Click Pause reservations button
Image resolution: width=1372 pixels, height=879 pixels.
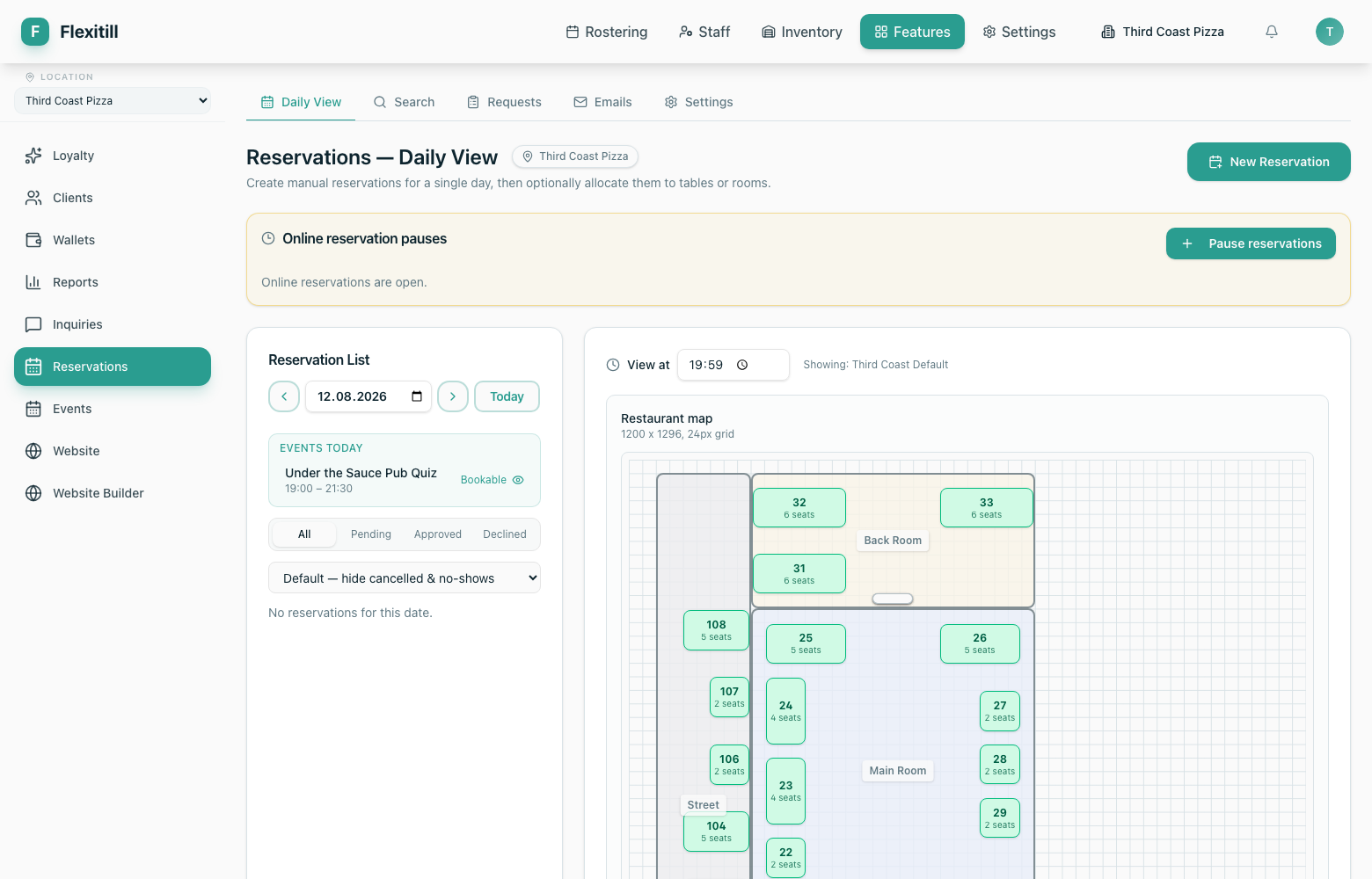coord(1251,243)
